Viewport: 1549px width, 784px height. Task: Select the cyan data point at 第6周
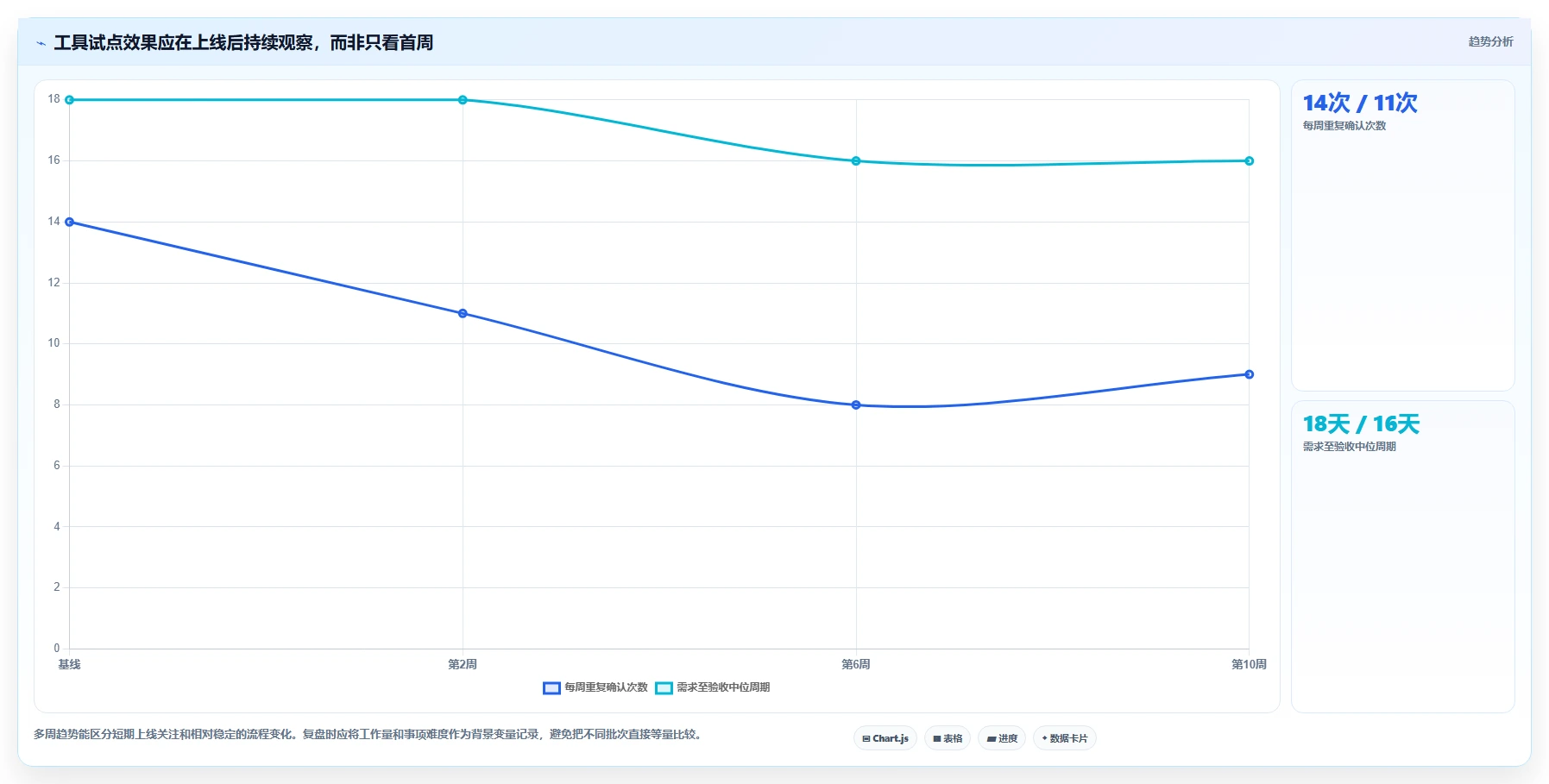pos(856,160)
